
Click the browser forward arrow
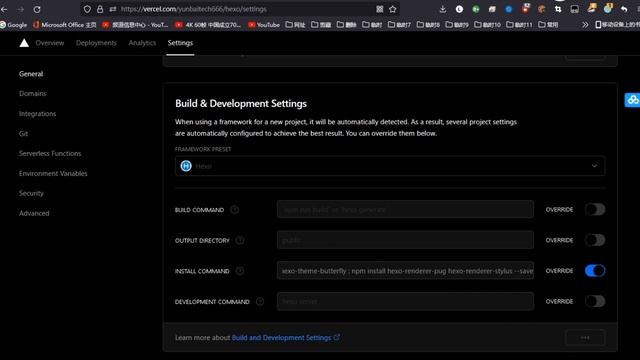coord(20,9)
